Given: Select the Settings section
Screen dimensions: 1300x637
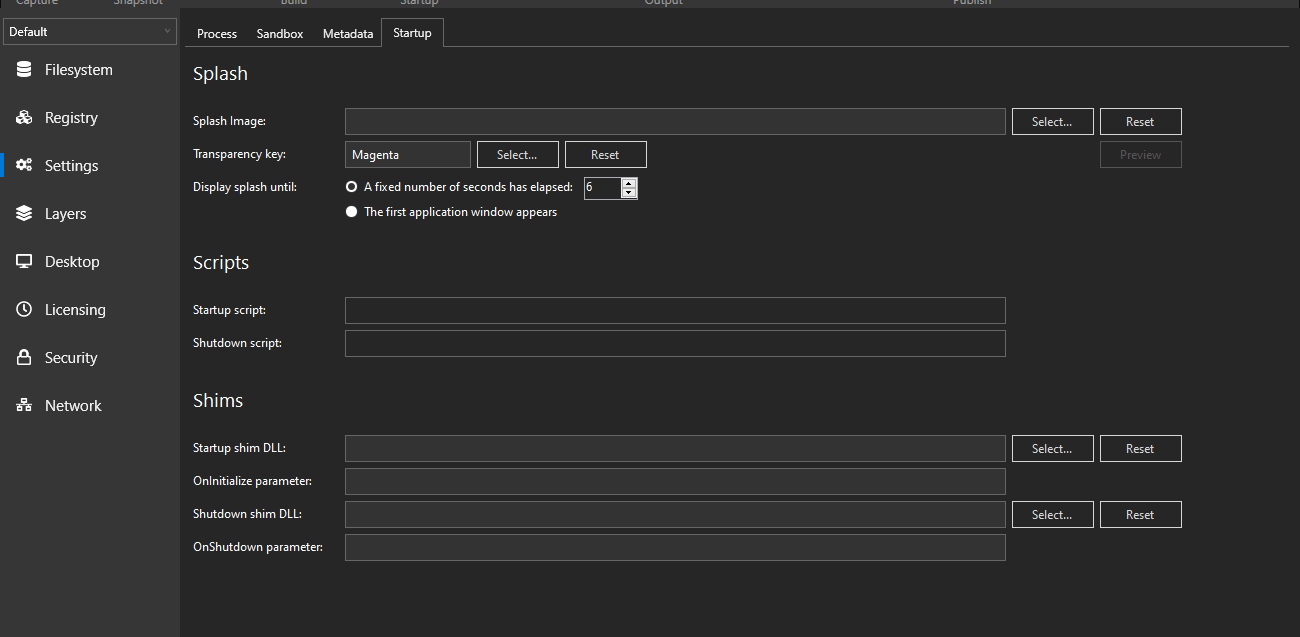Looking at the screenshot, I should (70, 165).
